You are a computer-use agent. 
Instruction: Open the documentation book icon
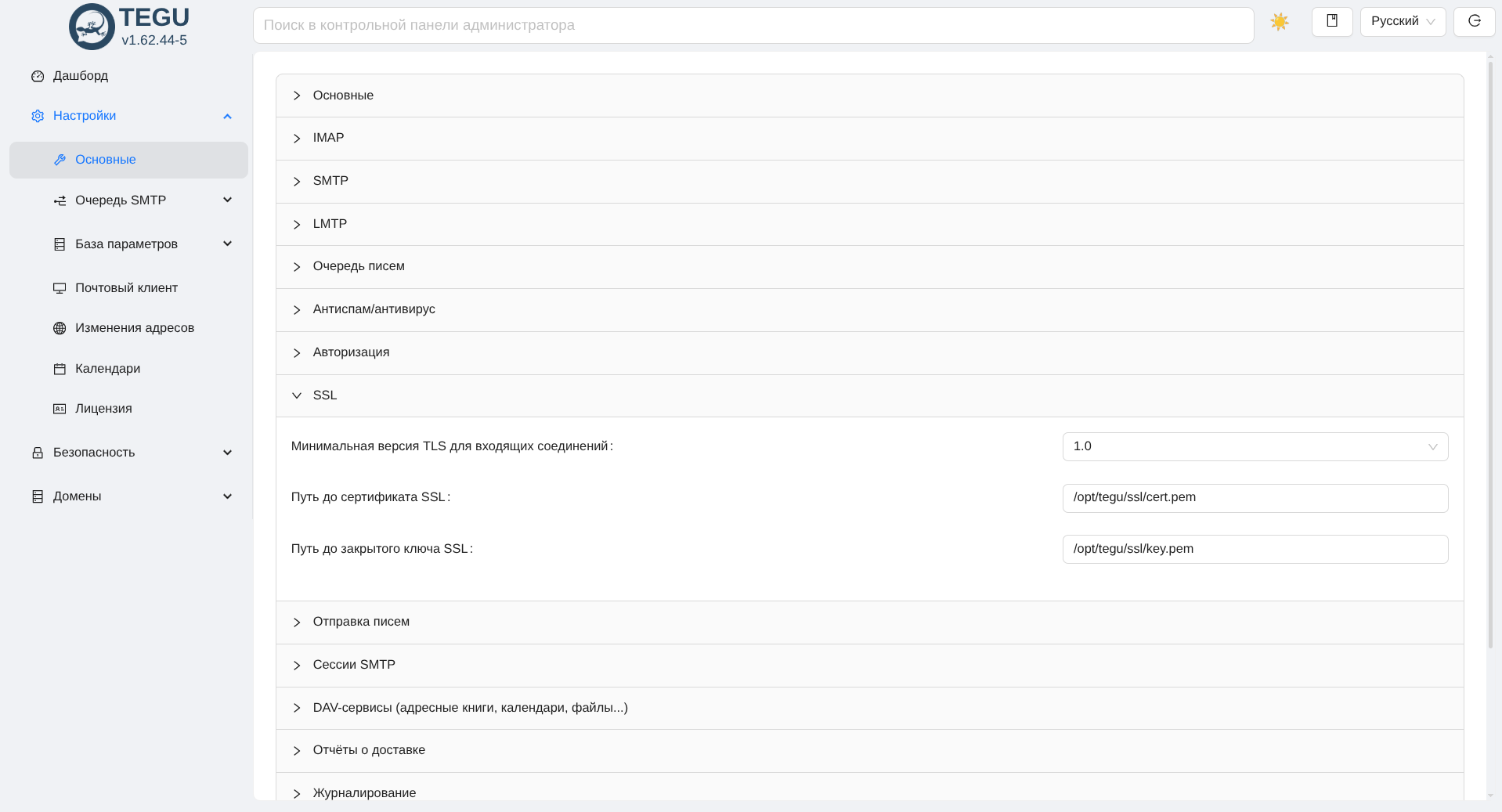(x=1331, y=21)
